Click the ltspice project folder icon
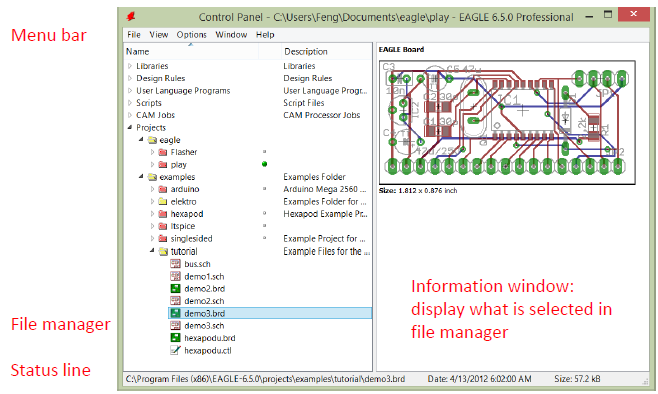Viewport: 658px width, 394px height. 163,226
